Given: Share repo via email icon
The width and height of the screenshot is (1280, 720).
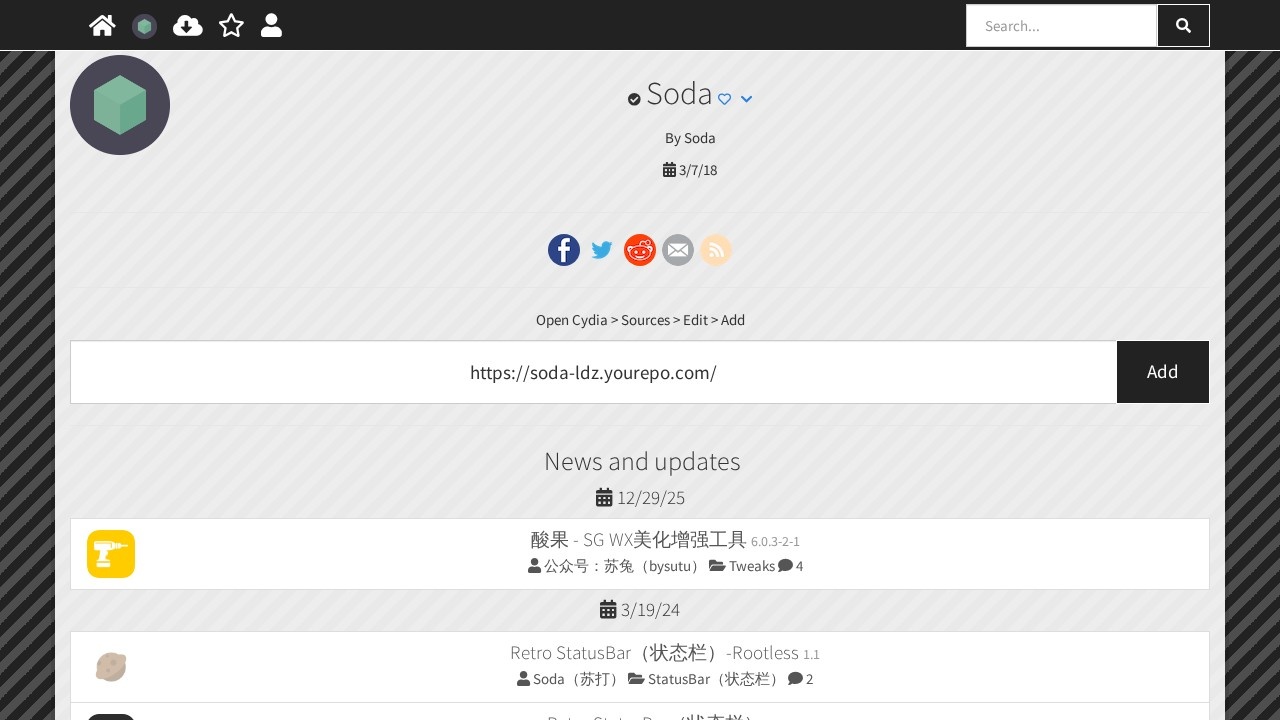Looking at the screenshot, I should (678, 250).
